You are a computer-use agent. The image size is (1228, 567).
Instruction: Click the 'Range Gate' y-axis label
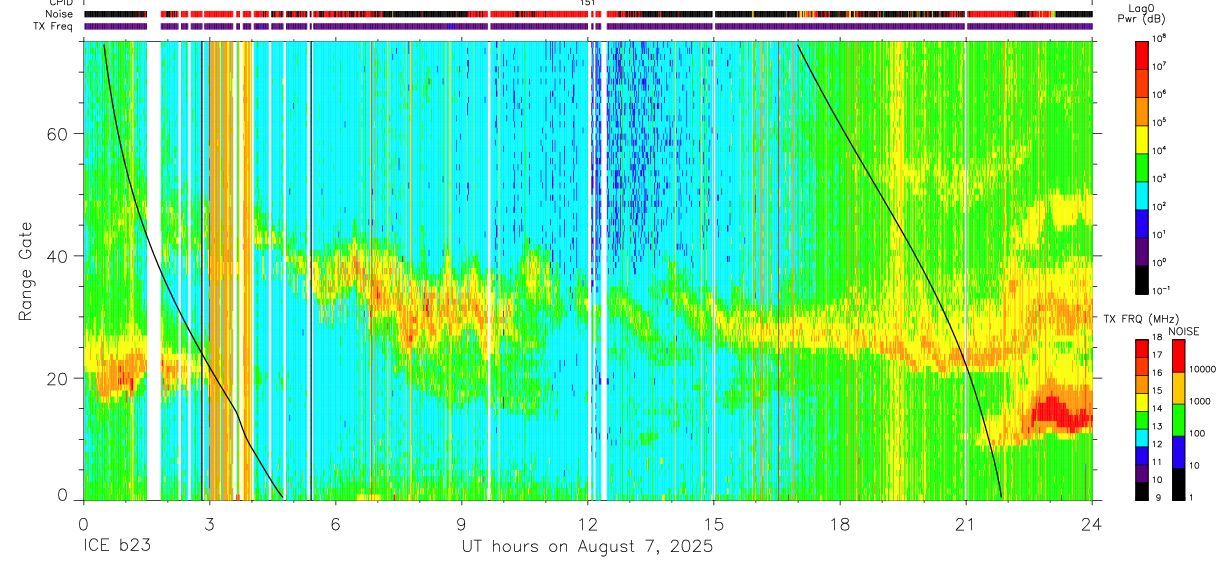(x=25, y=271)
